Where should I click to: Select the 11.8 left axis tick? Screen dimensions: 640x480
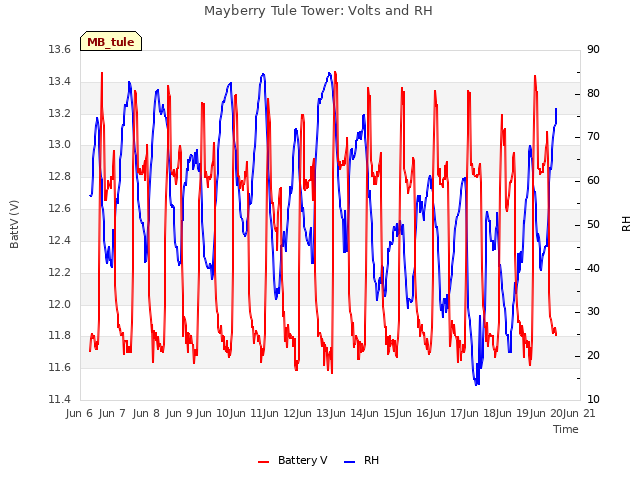click(x=60, y=336)
